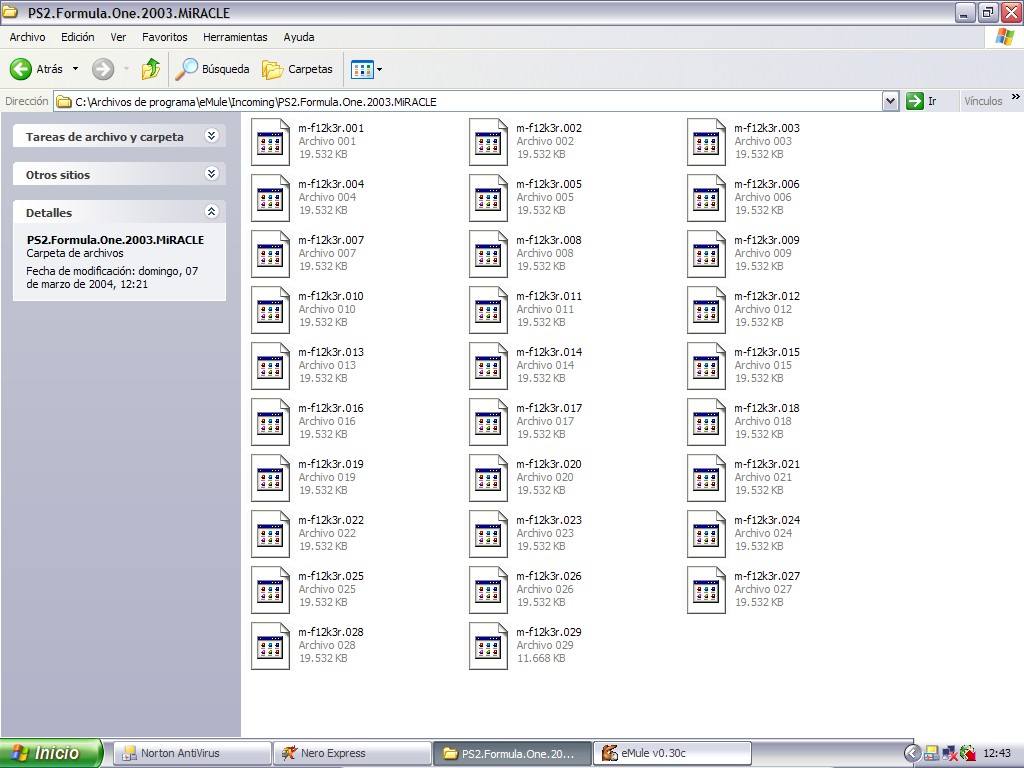
Task: Click the Inicio start button
Action: pyautogui.click(x=51, y=753)
